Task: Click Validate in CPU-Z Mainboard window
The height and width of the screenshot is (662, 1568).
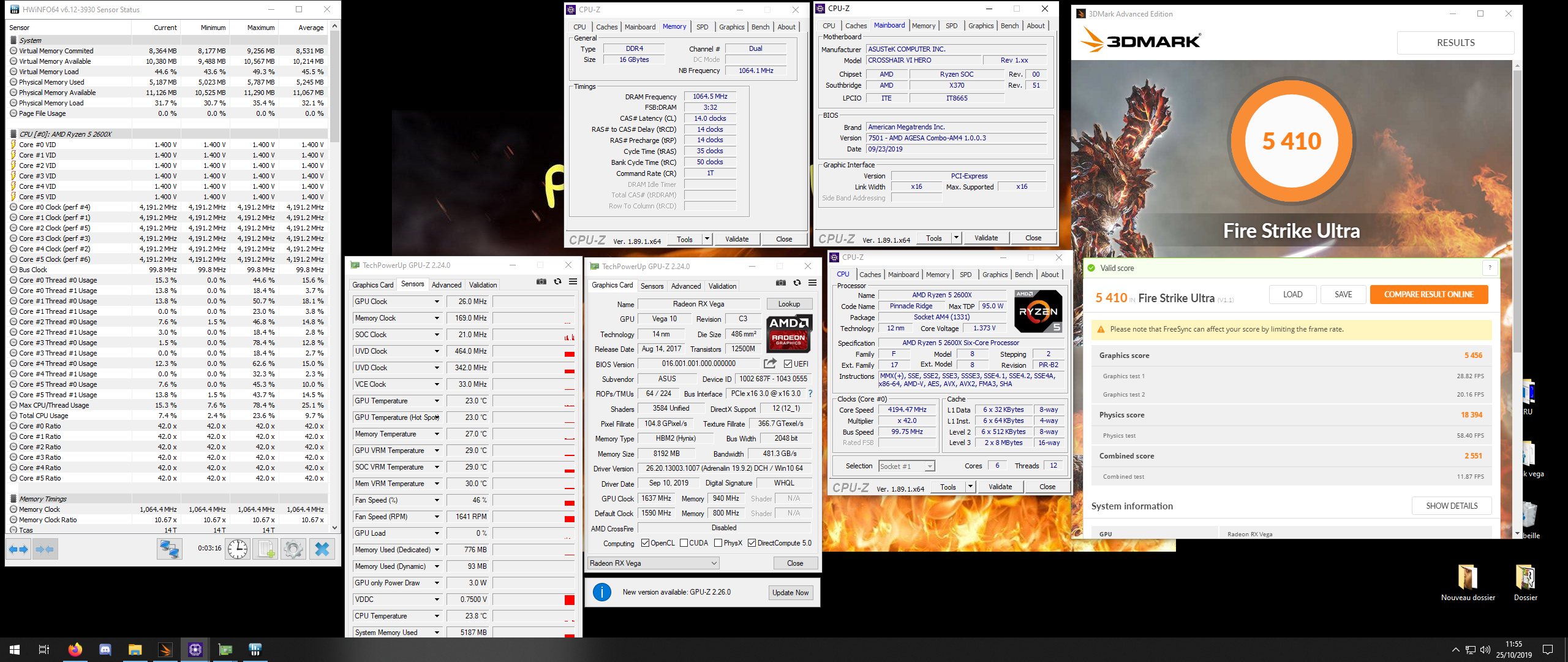Action: pyautogui.click(x=986, y=238)
